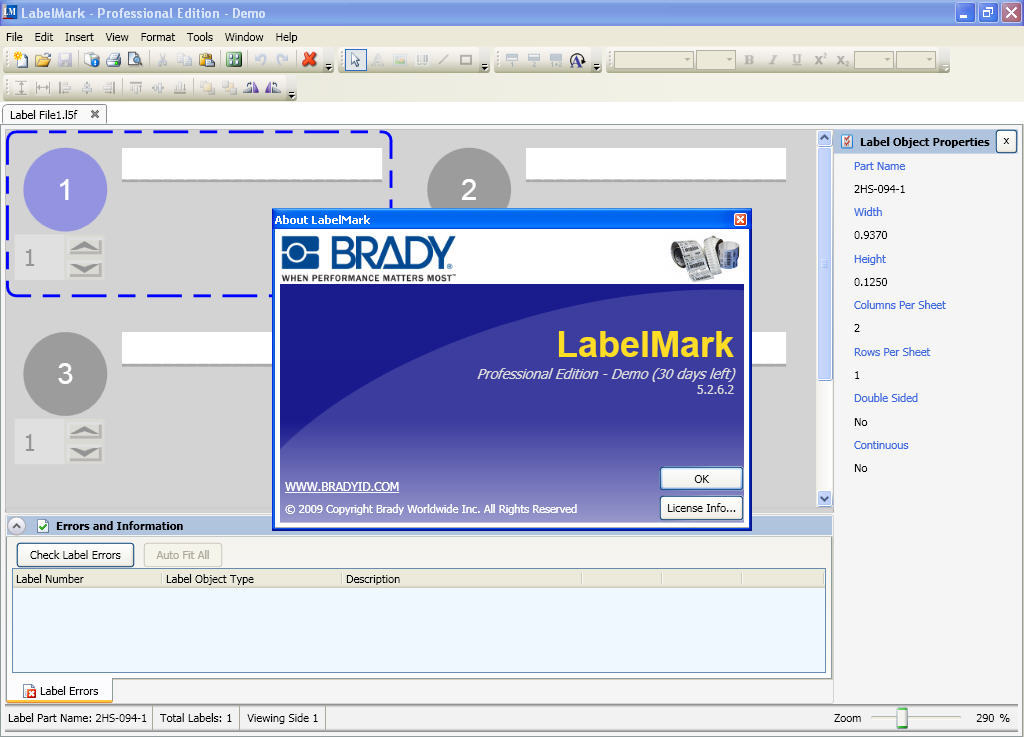Click the Paste clipboard icon
This screenshot has width=1024, height=737.
[207, 60]
